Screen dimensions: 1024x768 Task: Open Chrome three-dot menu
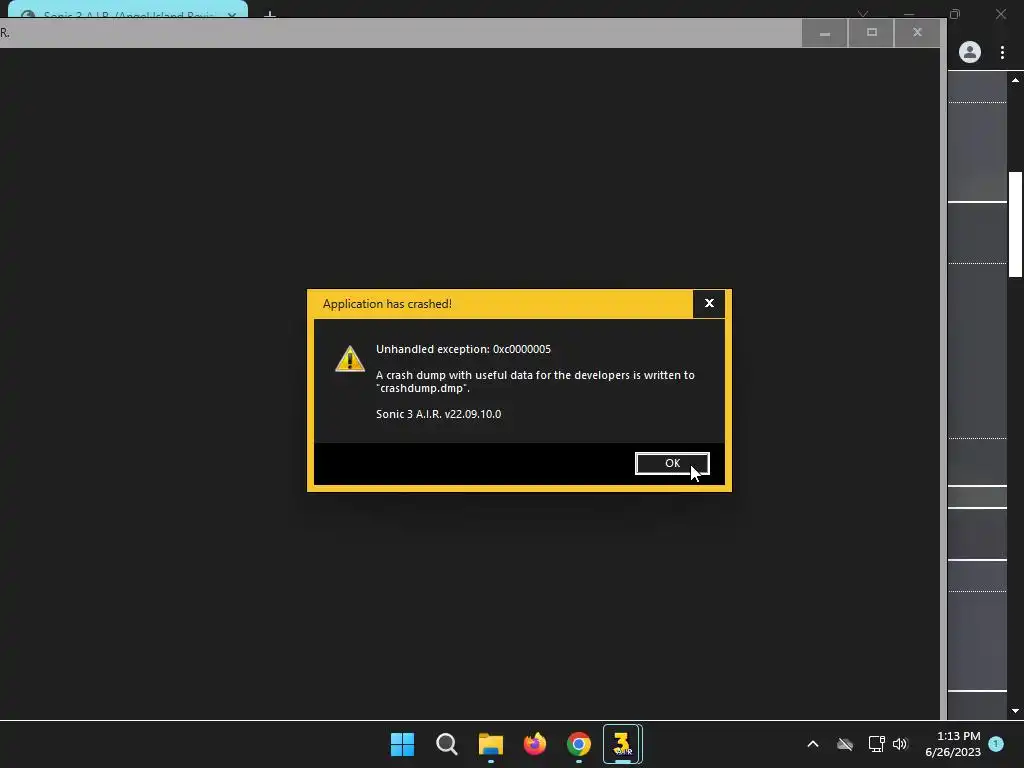[1002, 52]
